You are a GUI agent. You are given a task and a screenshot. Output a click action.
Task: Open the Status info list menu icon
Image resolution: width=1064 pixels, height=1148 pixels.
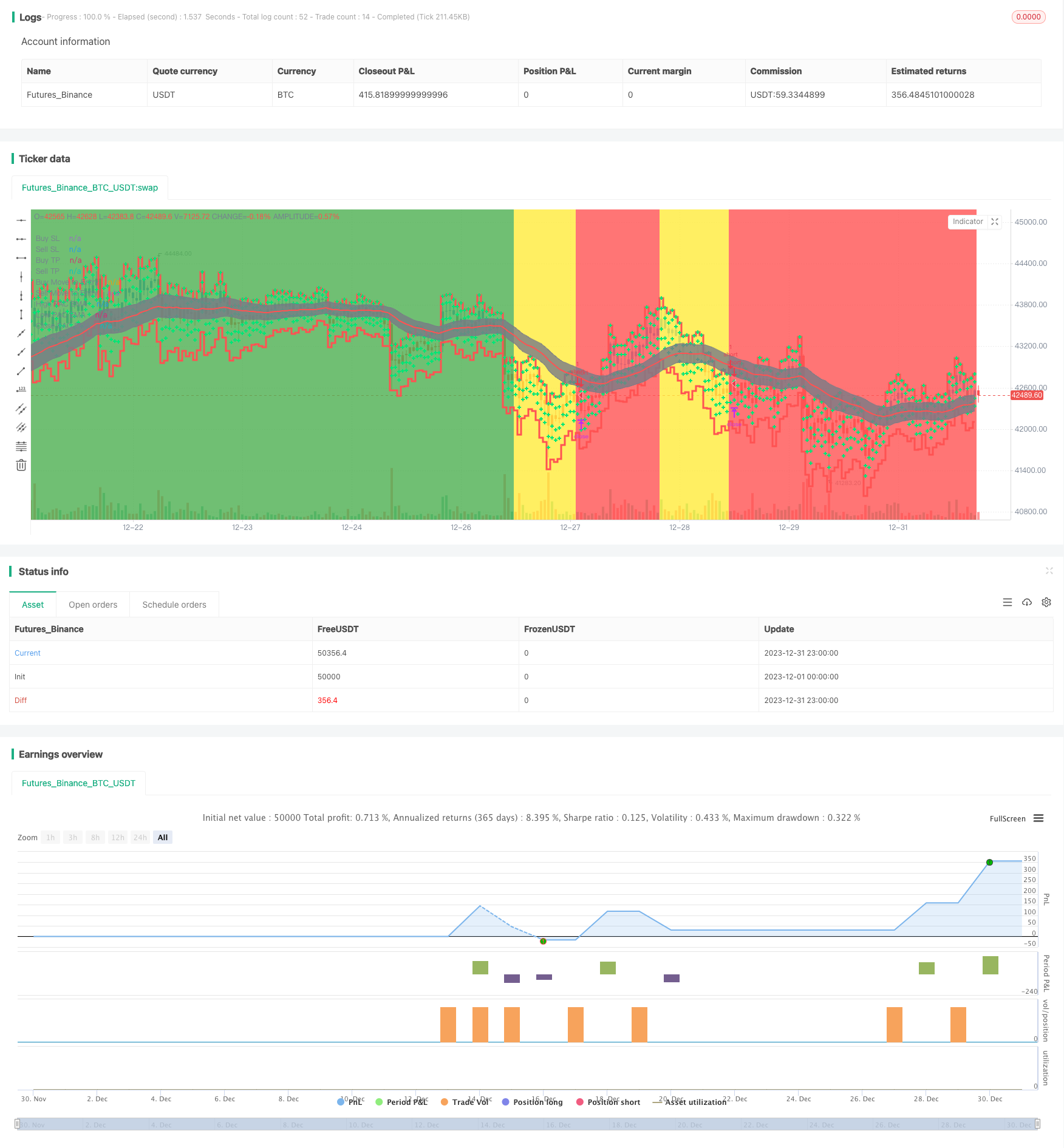(x=1008, y=602)
